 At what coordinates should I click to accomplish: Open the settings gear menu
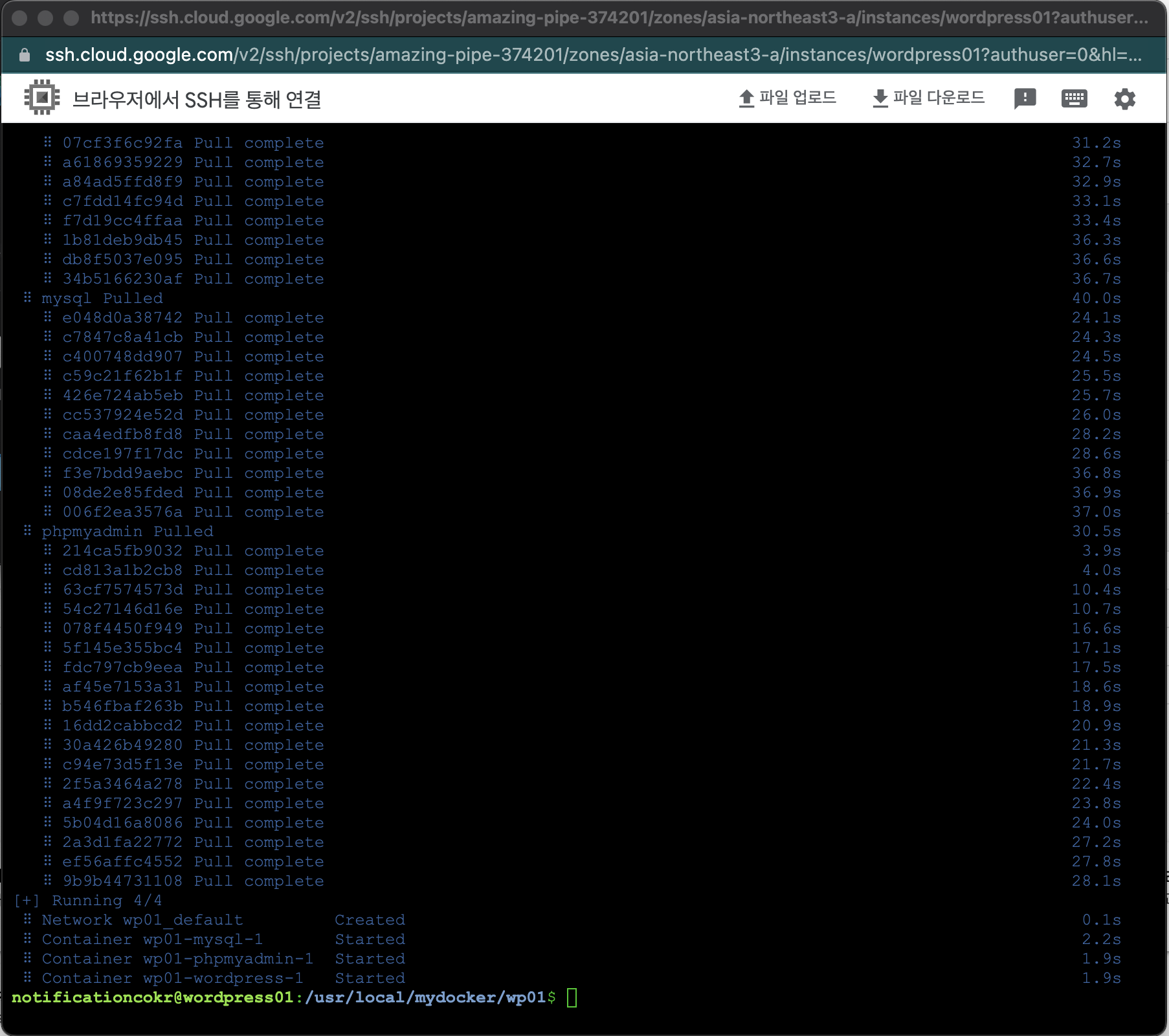click(1124, 99)
